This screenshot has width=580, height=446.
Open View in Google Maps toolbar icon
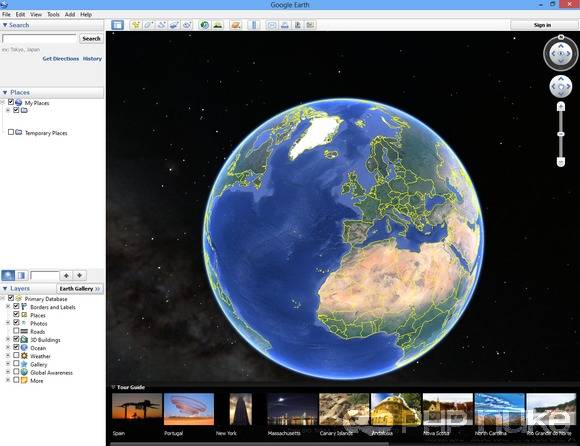point(310,25)
